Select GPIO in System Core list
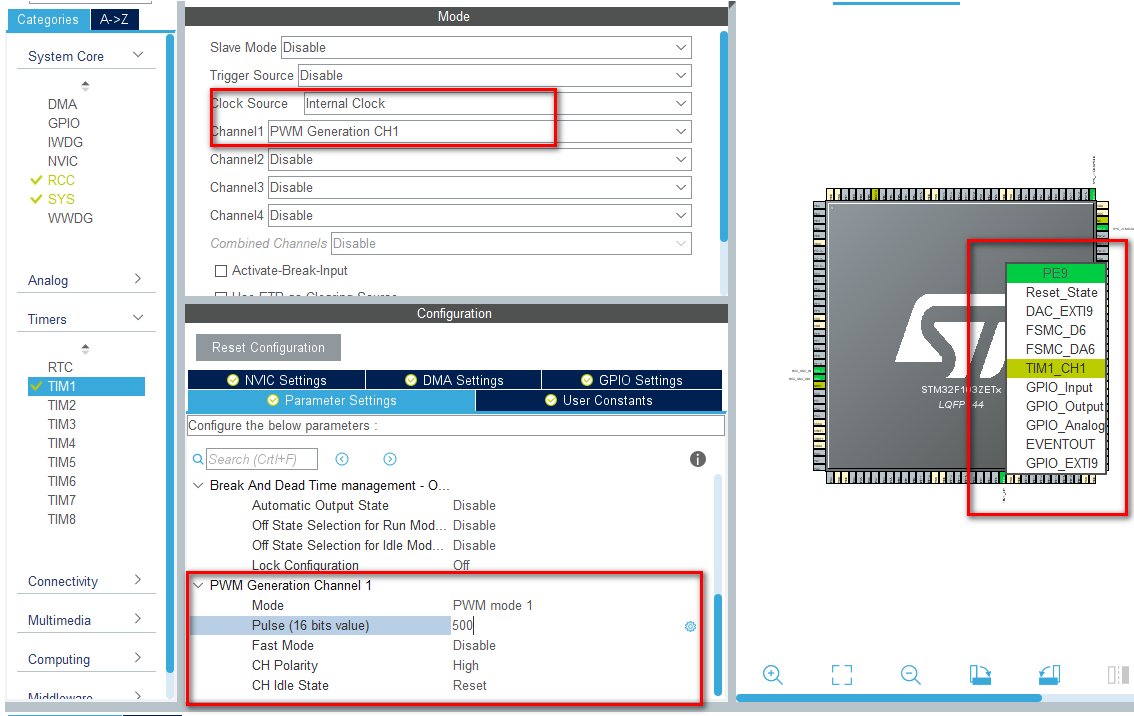The height and width of the screenshot is (716, 1134). 64,124
